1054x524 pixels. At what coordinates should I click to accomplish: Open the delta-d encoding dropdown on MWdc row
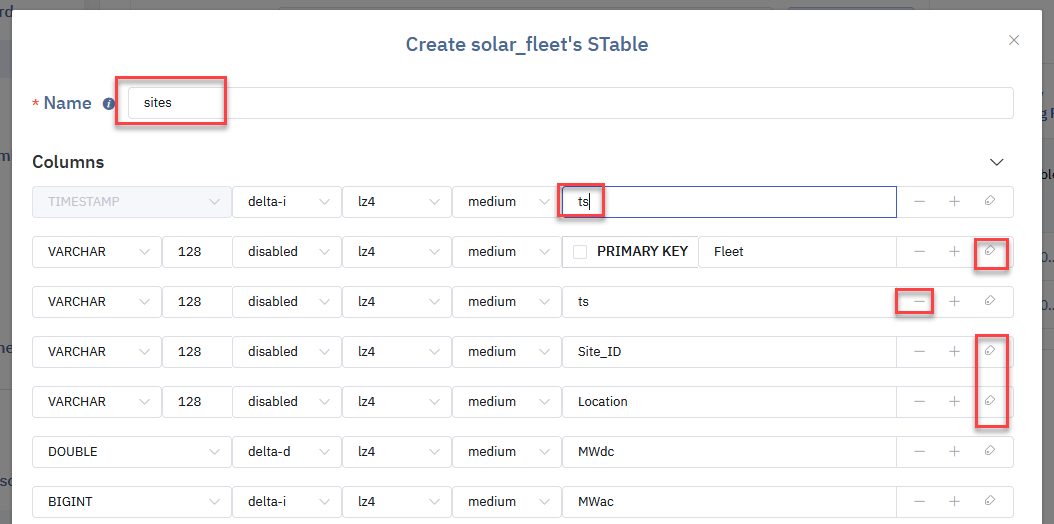coord(286,451)
